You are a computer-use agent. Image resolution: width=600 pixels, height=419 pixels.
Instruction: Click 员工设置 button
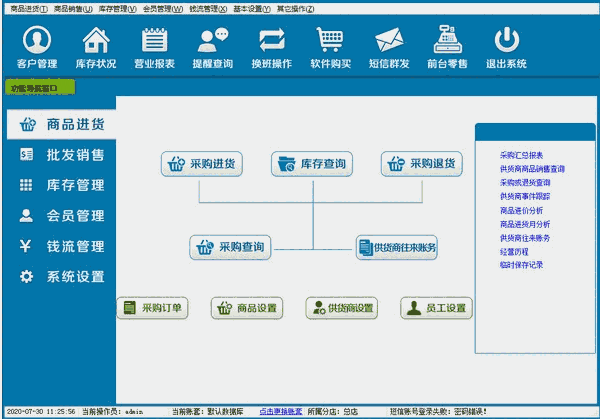(436, 308)
